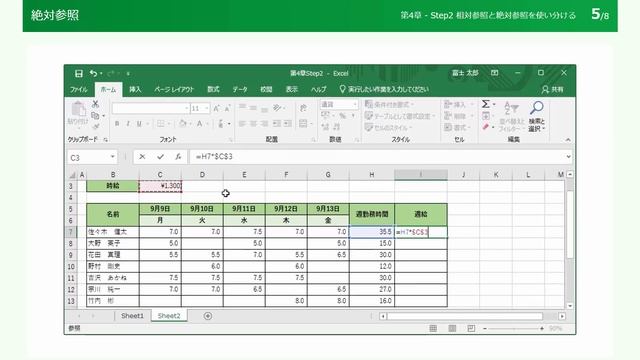Switch to the Page Layout ribbon tab
The width and height of the screenshot is (640, 360).
[x=174, y=89]
